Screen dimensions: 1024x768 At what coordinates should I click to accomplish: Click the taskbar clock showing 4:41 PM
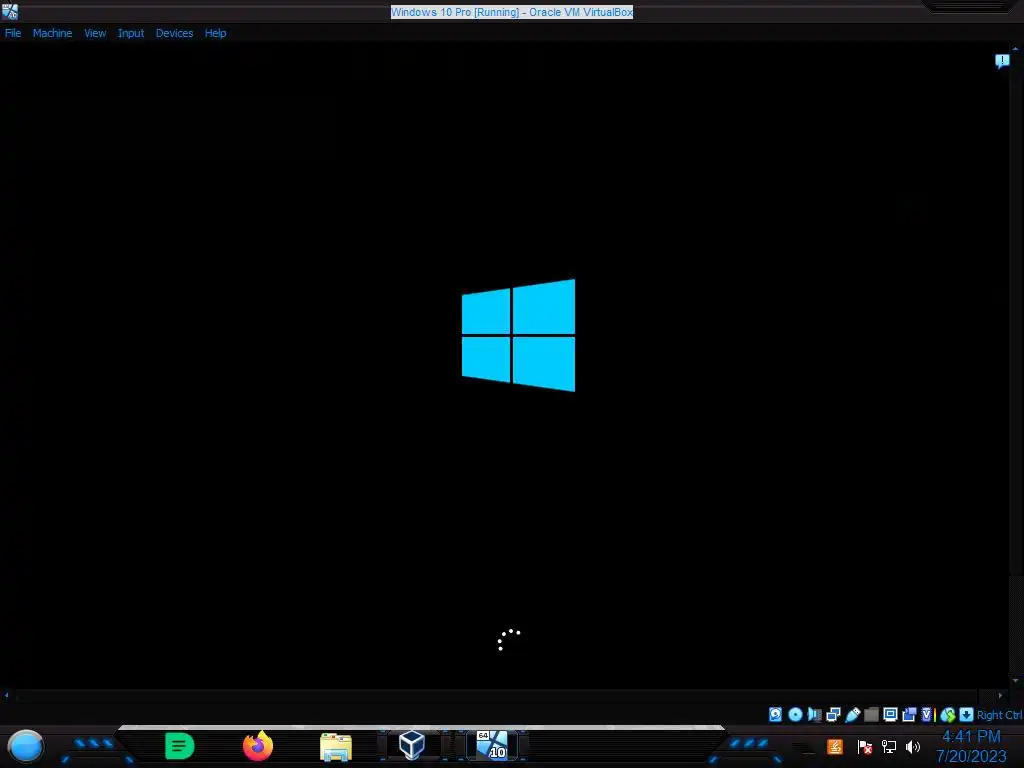971,746
